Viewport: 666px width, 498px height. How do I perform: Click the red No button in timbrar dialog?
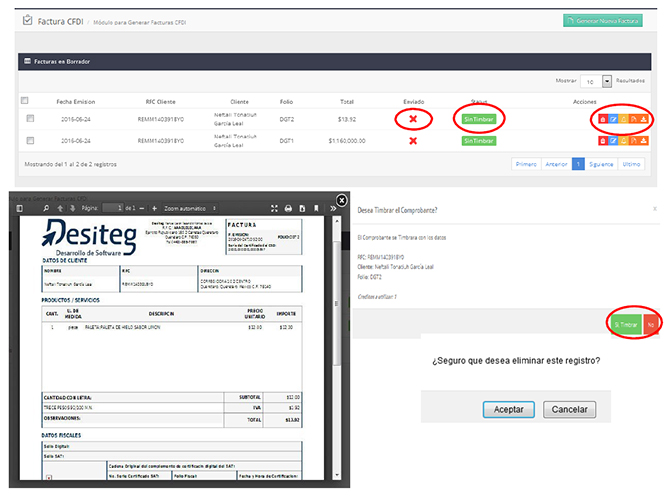coord(650,325)
